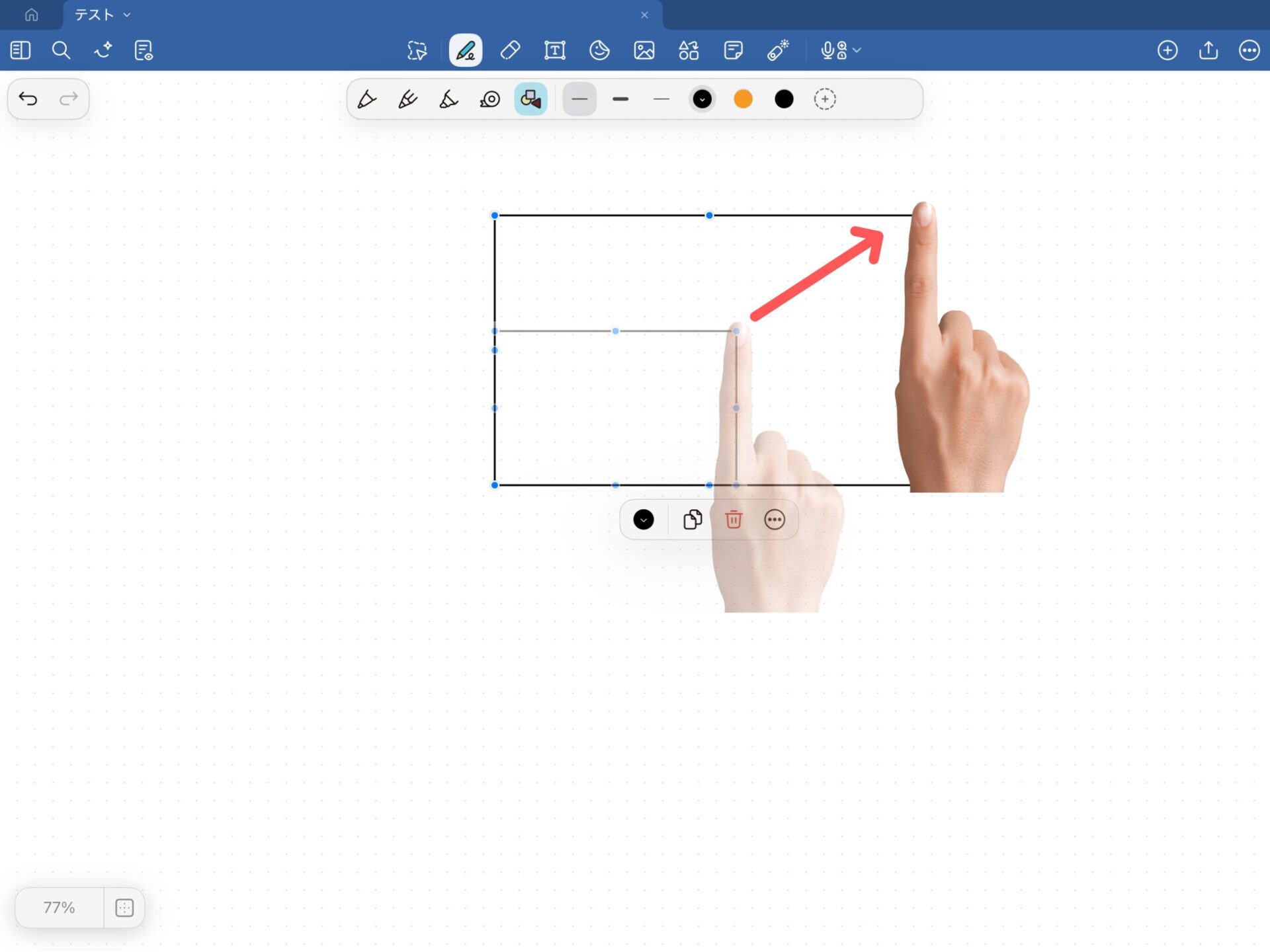Select the Laser pointer tool
1270x952 pixels.
[x=778, y=50]
